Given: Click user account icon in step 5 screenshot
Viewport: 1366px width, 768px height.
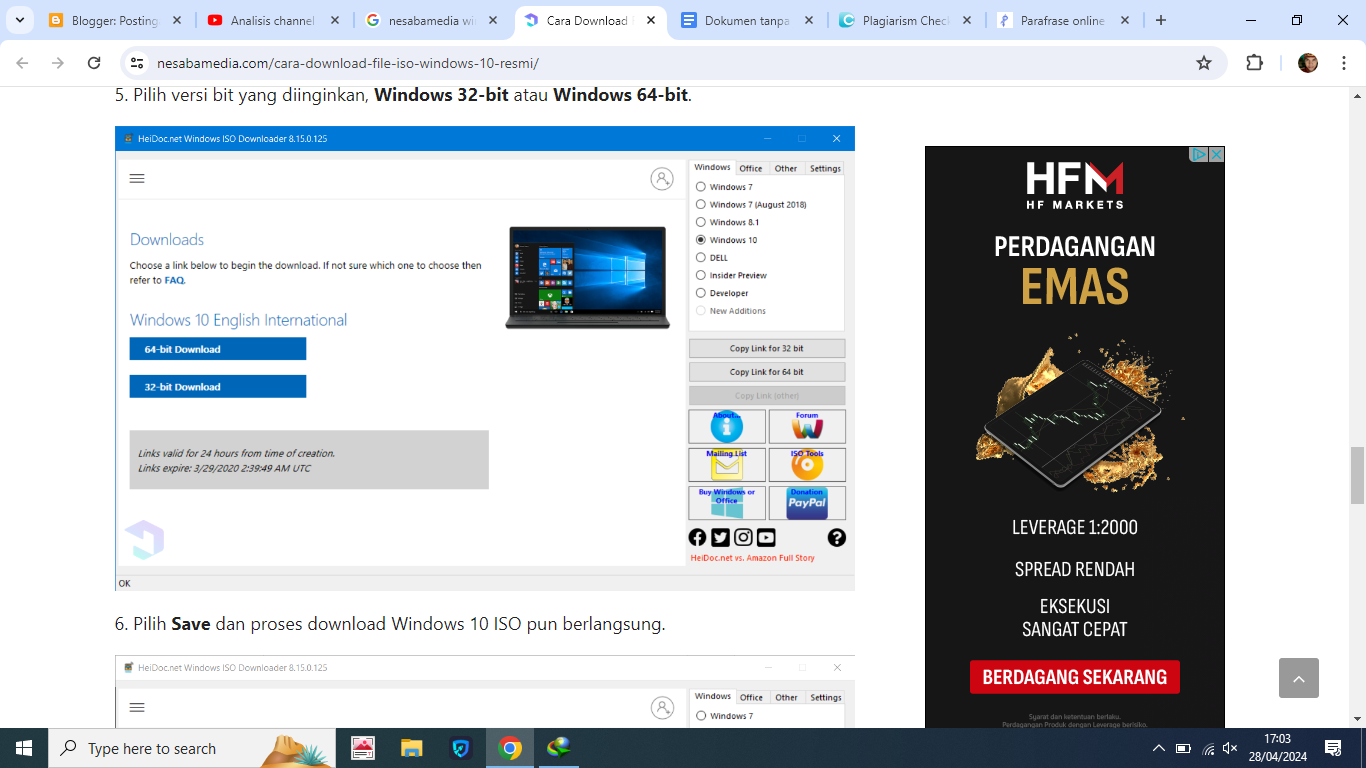Looking at the screenshot, I should coord(662,179).
